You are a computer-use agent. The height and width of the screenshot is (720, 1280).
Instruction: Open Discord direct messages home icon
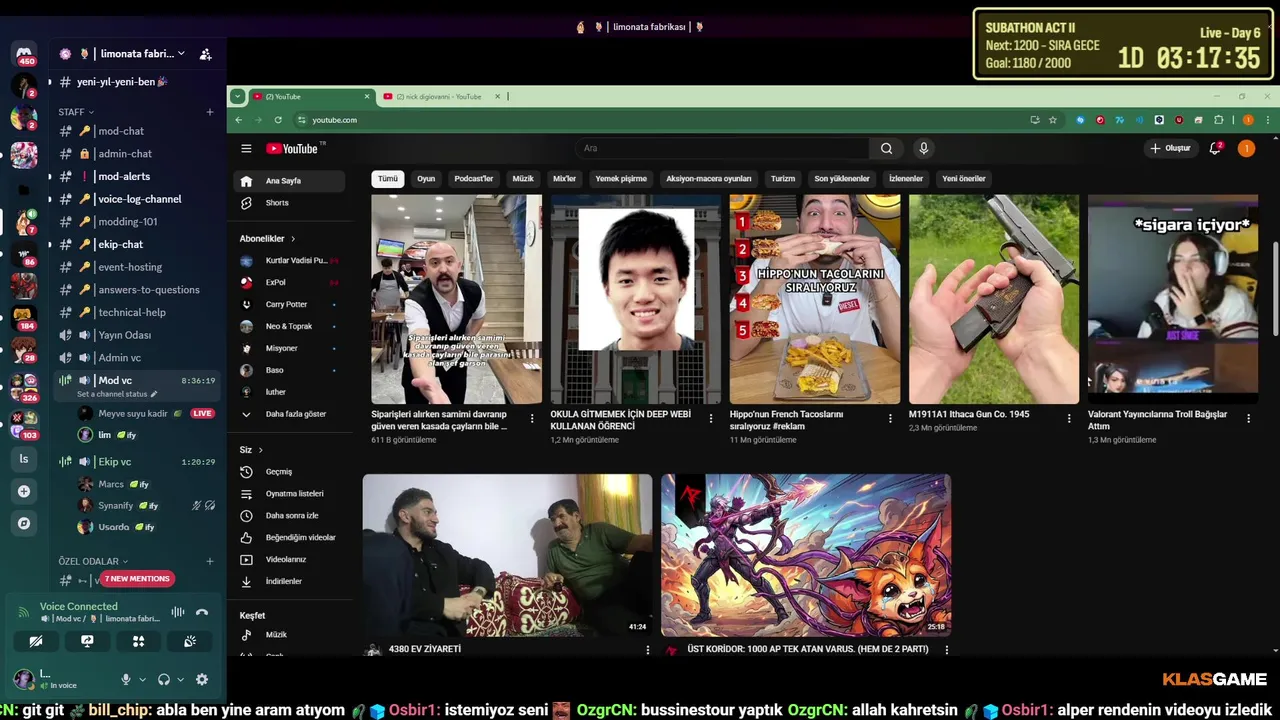click(x=24, y=54)
